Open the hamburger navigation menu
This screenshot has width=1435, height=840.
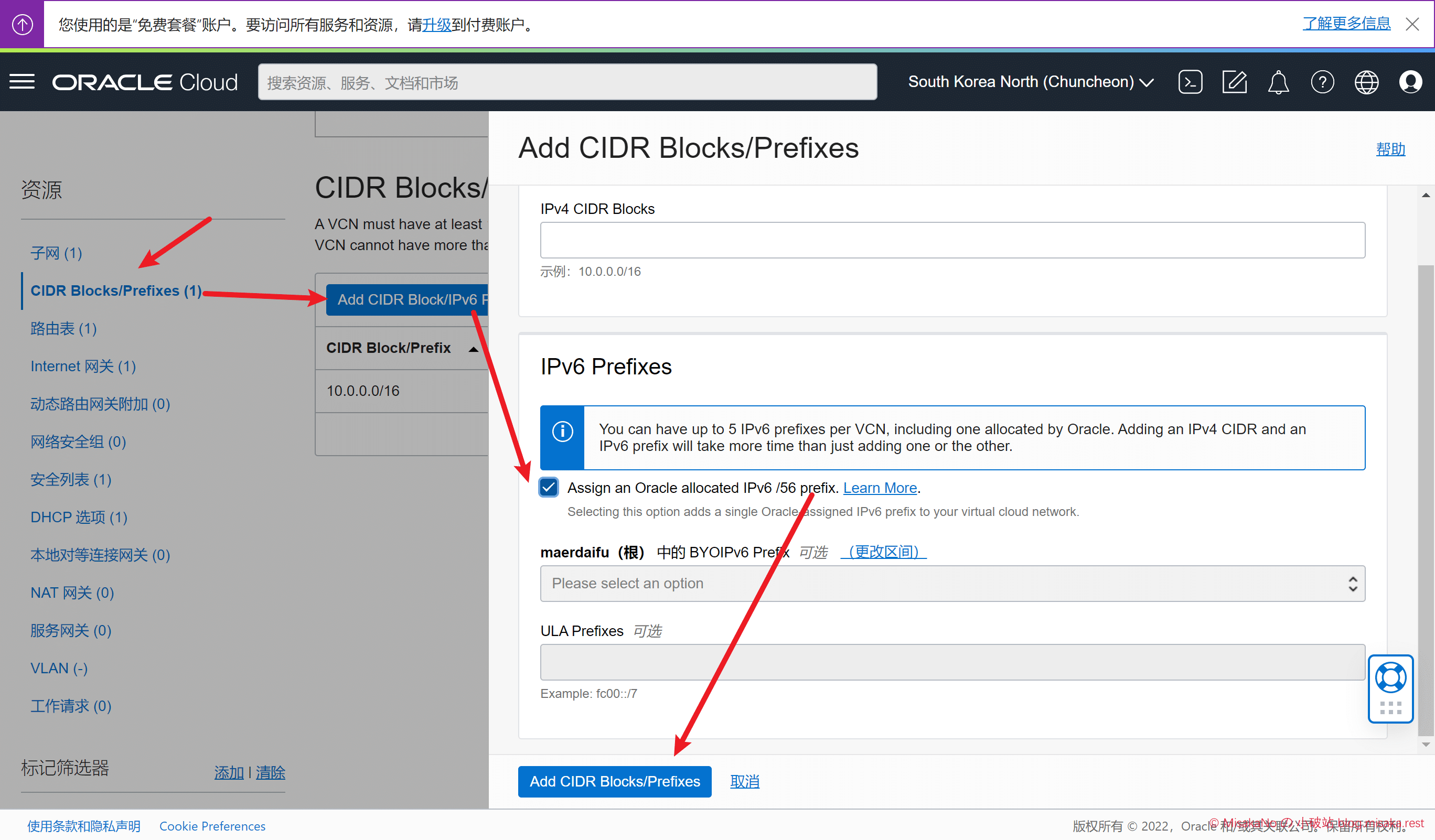click(22, 82)
